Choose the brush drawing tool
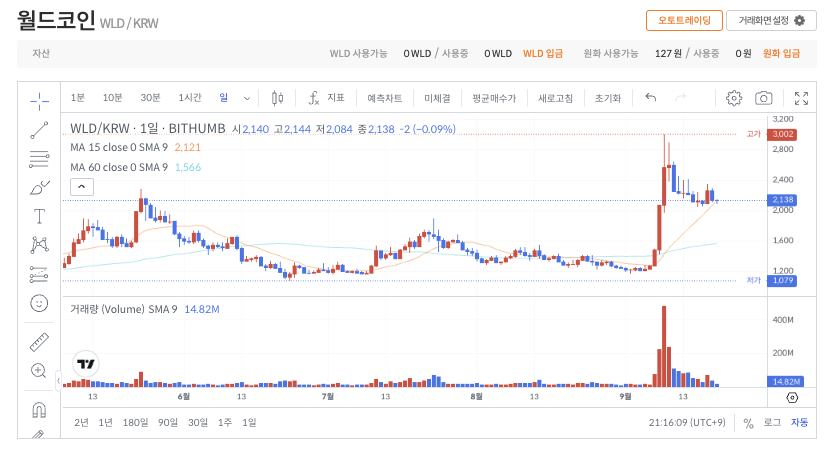 39,187
